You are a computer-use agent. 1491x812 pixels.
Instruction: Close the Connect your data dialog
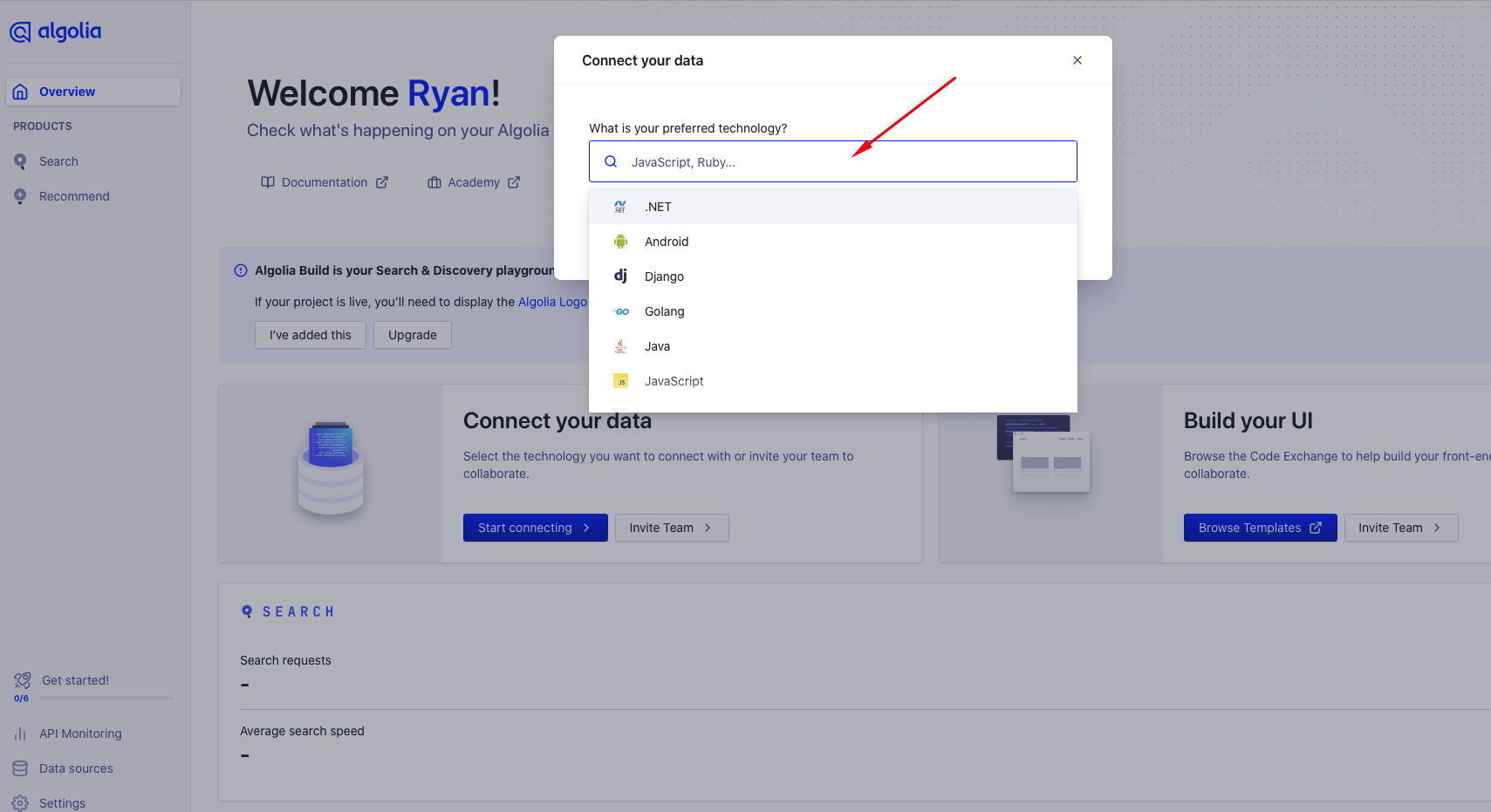pos(1077,60)
